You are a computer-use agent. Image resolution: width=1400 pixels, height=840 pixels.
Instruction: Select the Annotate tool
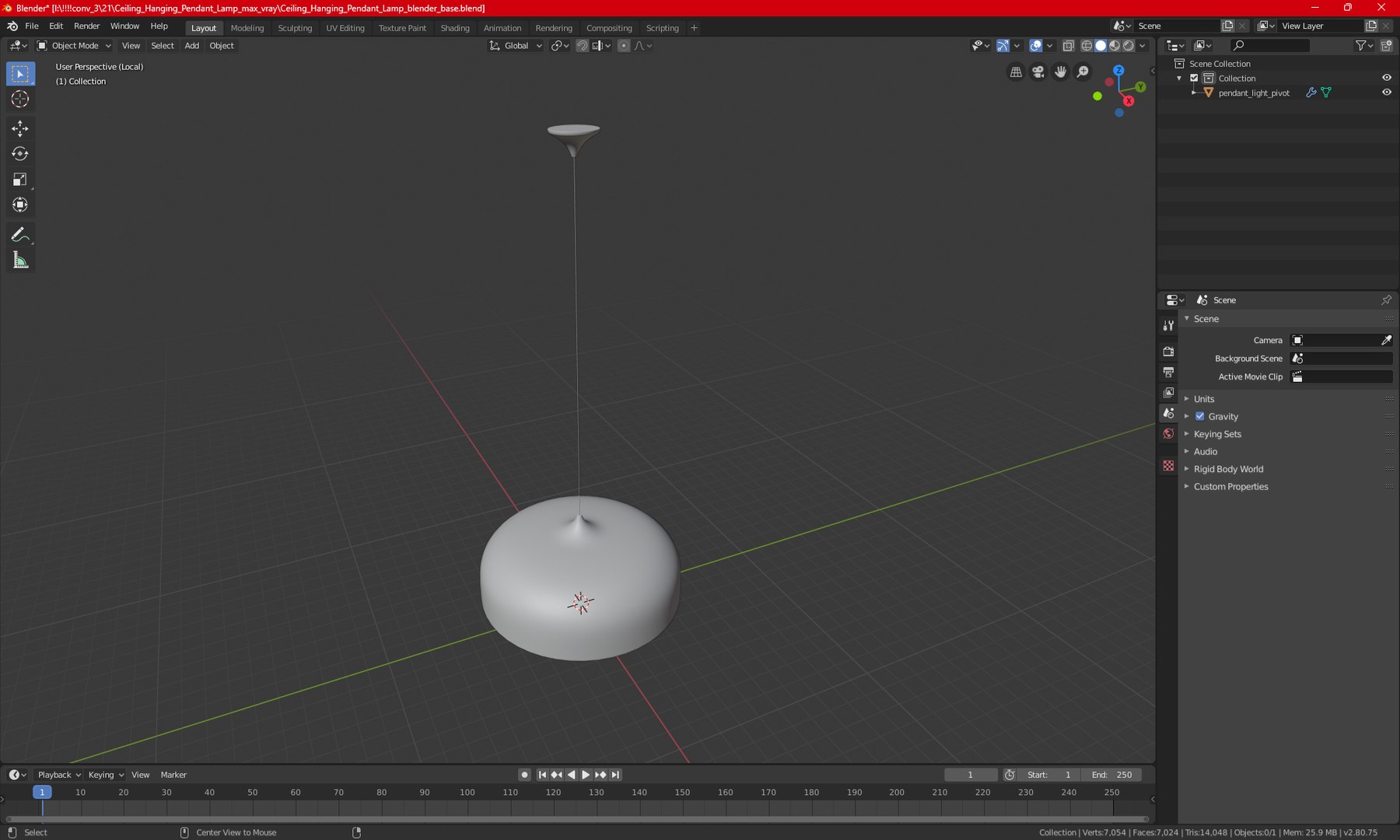[x=20, y=235]
